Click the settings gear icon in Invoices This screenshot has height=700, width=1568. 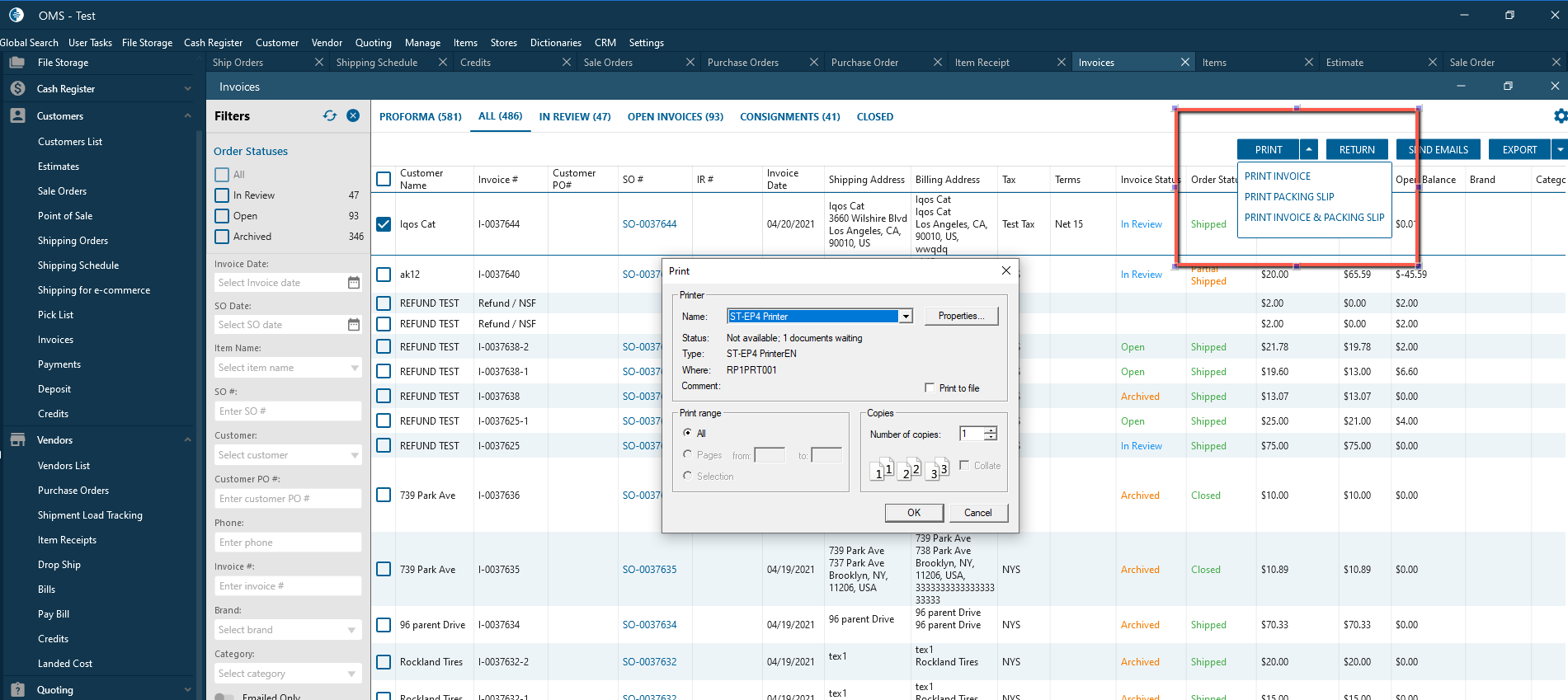(1560, 116)
